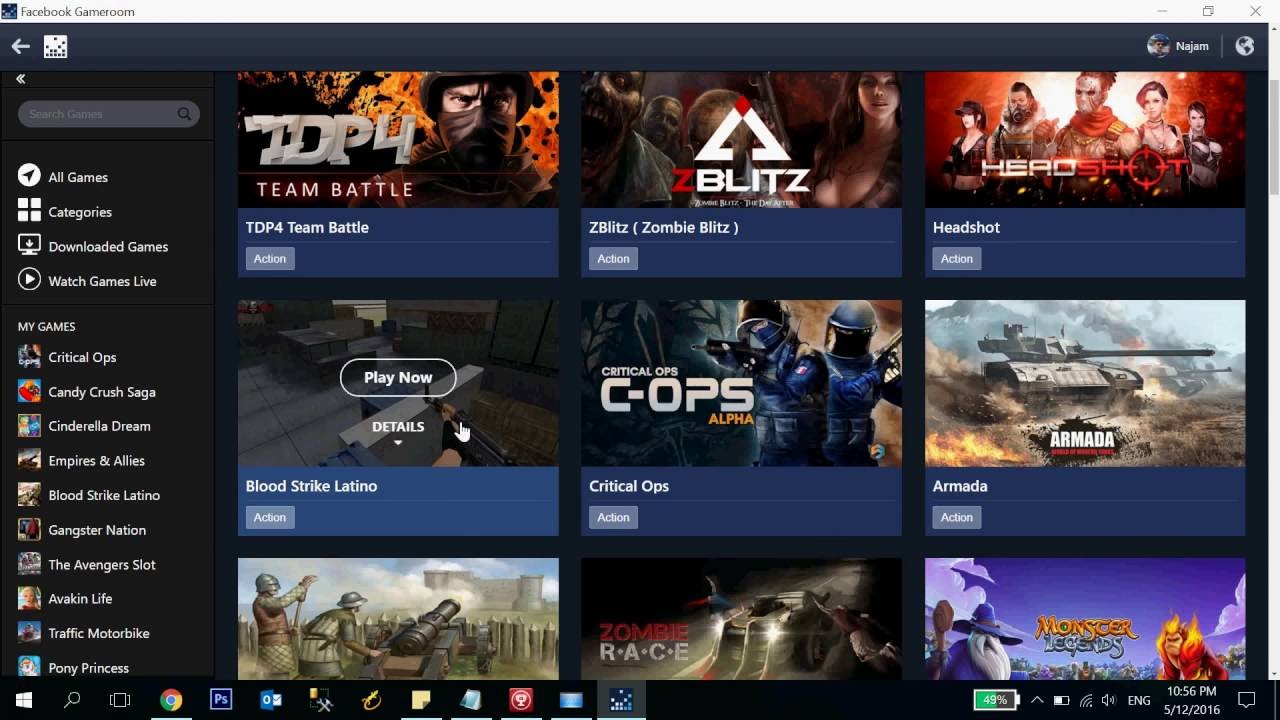Screen dimensions: 1280x720
Task: Select Downloaded Games in sidebar
Action: (x=108, y=247)
